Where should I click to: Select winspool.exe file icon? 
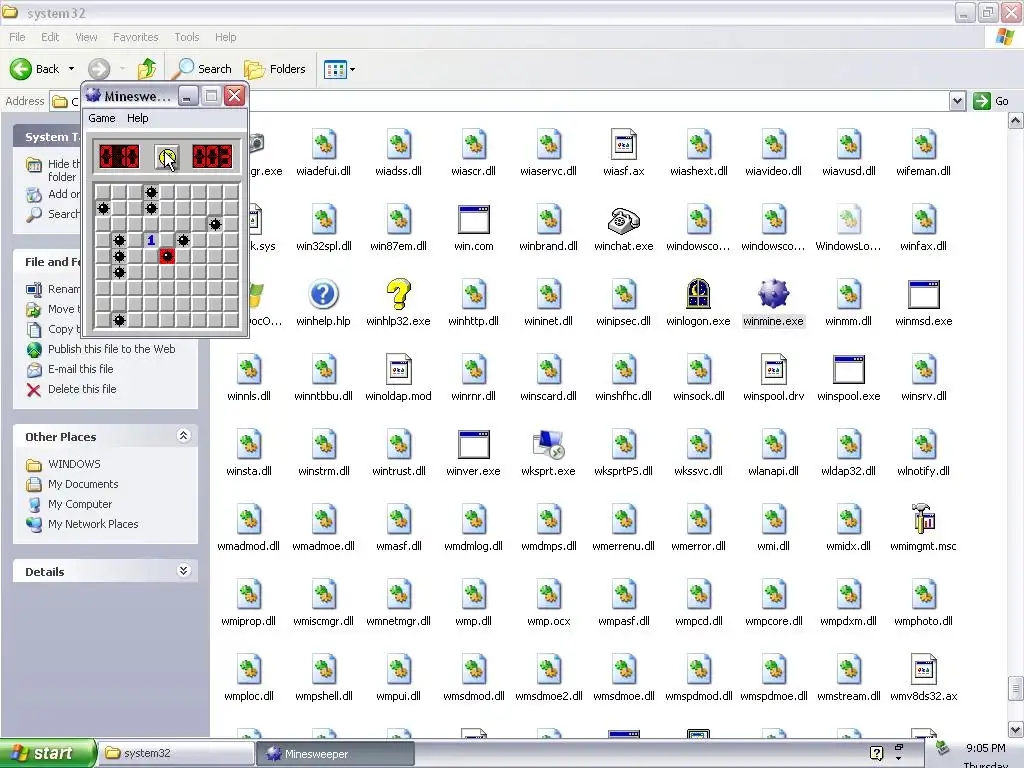click(848, 370)
